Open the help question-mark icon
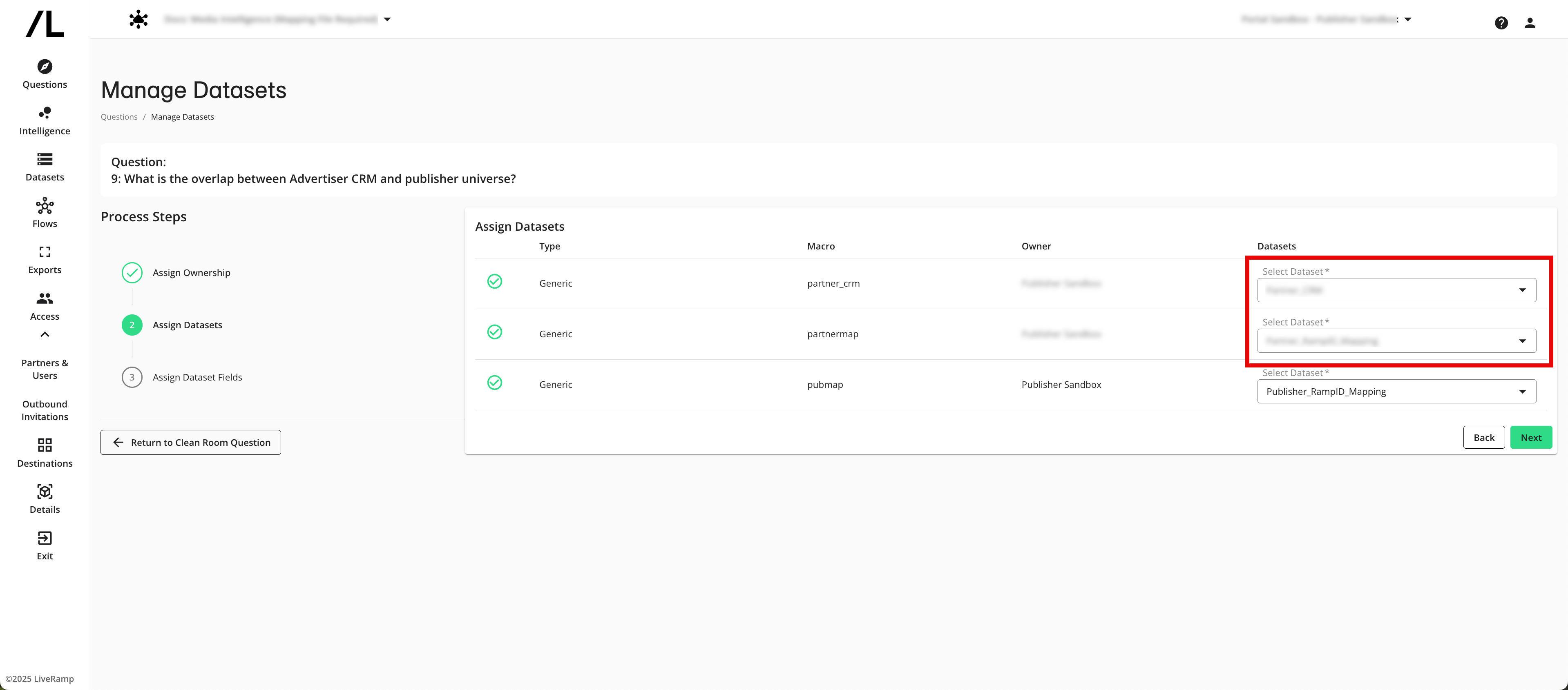This screenshot has width=1568, height=690. 1502,22
